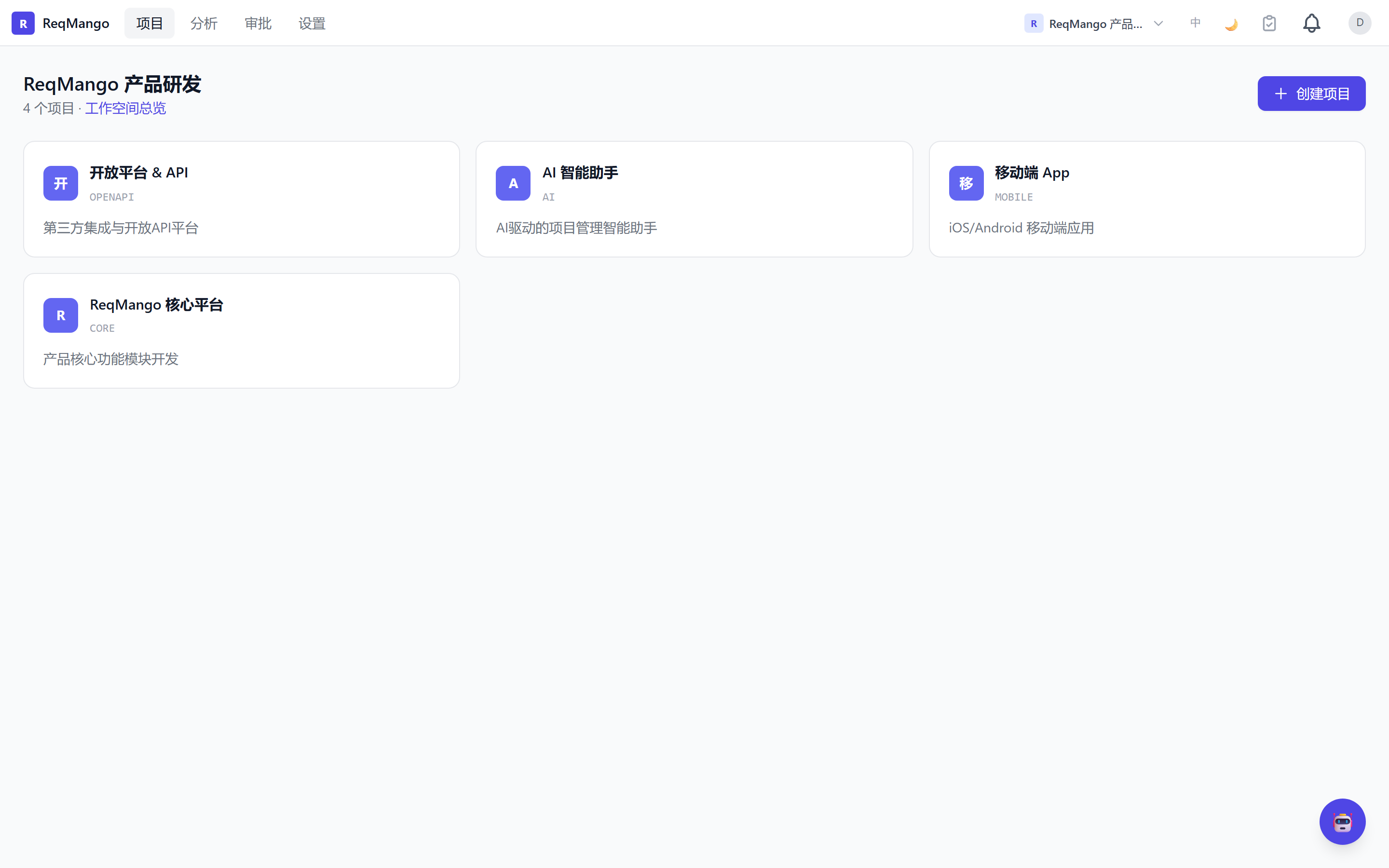Click the 移 icon of 移动端 App
This screenshot has width=1389, height=868.
point(966,183)
